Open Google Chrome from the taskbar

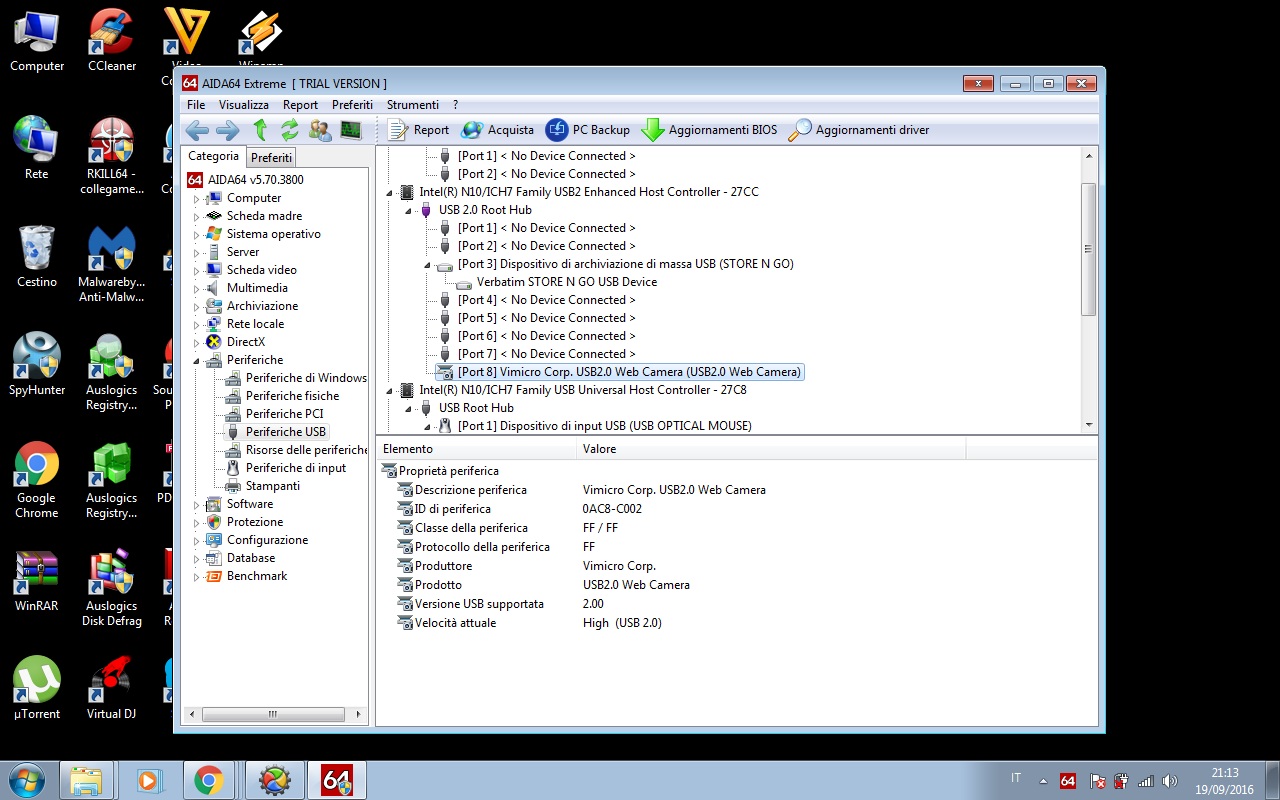click(208, 780)
